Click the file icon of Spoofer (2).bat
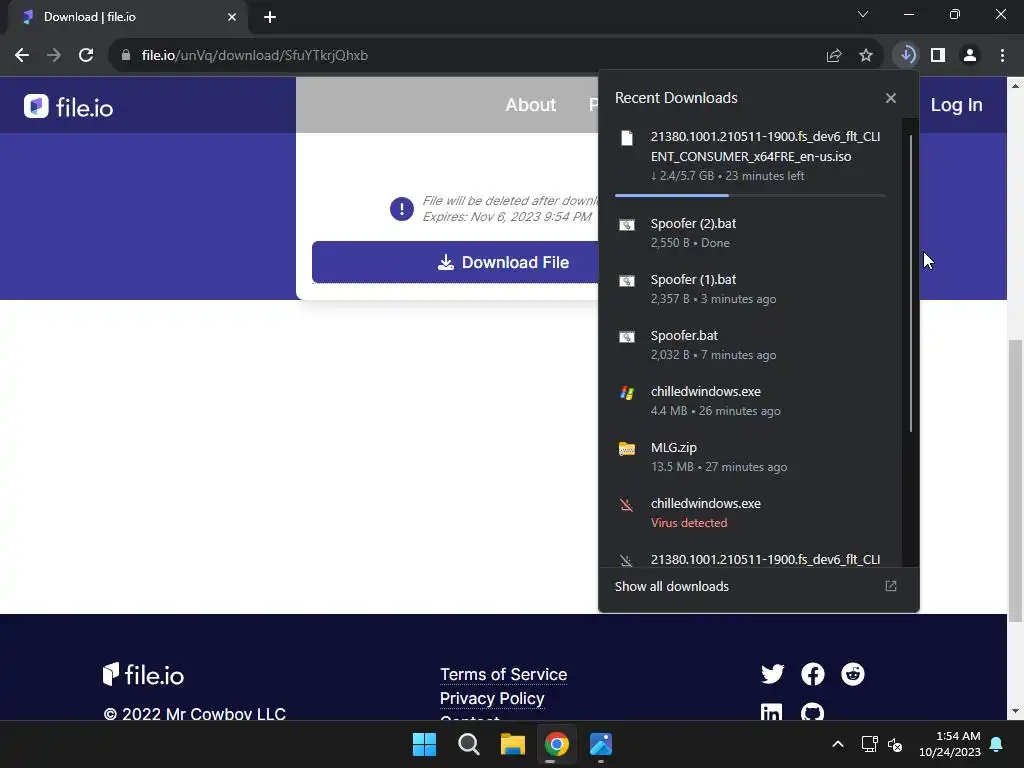This screenshot has width=1024, height=768. pos(627,225)
